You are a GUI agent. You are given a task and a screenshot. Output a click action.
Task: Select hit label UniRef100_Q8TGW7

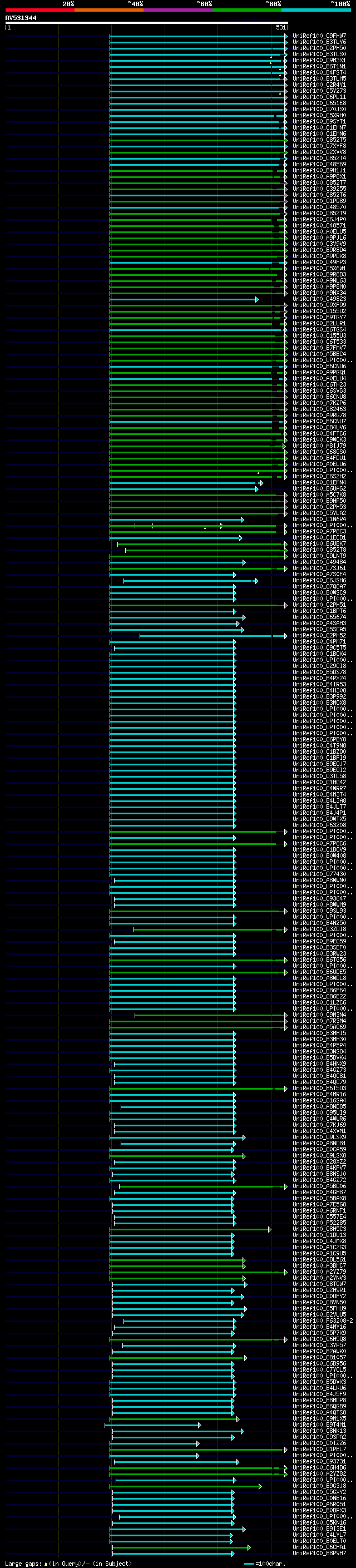(319, 1284)
